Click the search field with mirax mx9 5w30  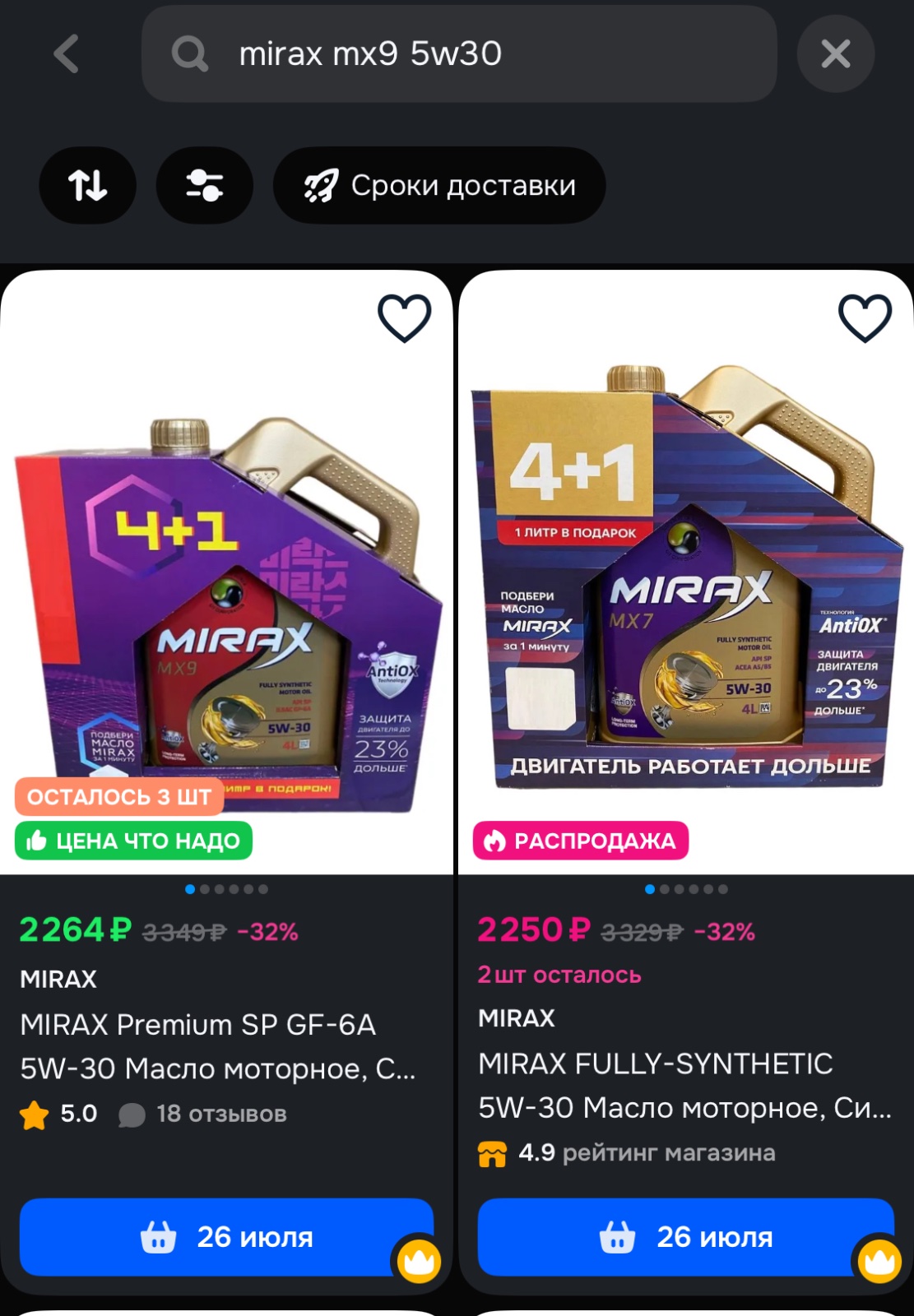459,54
